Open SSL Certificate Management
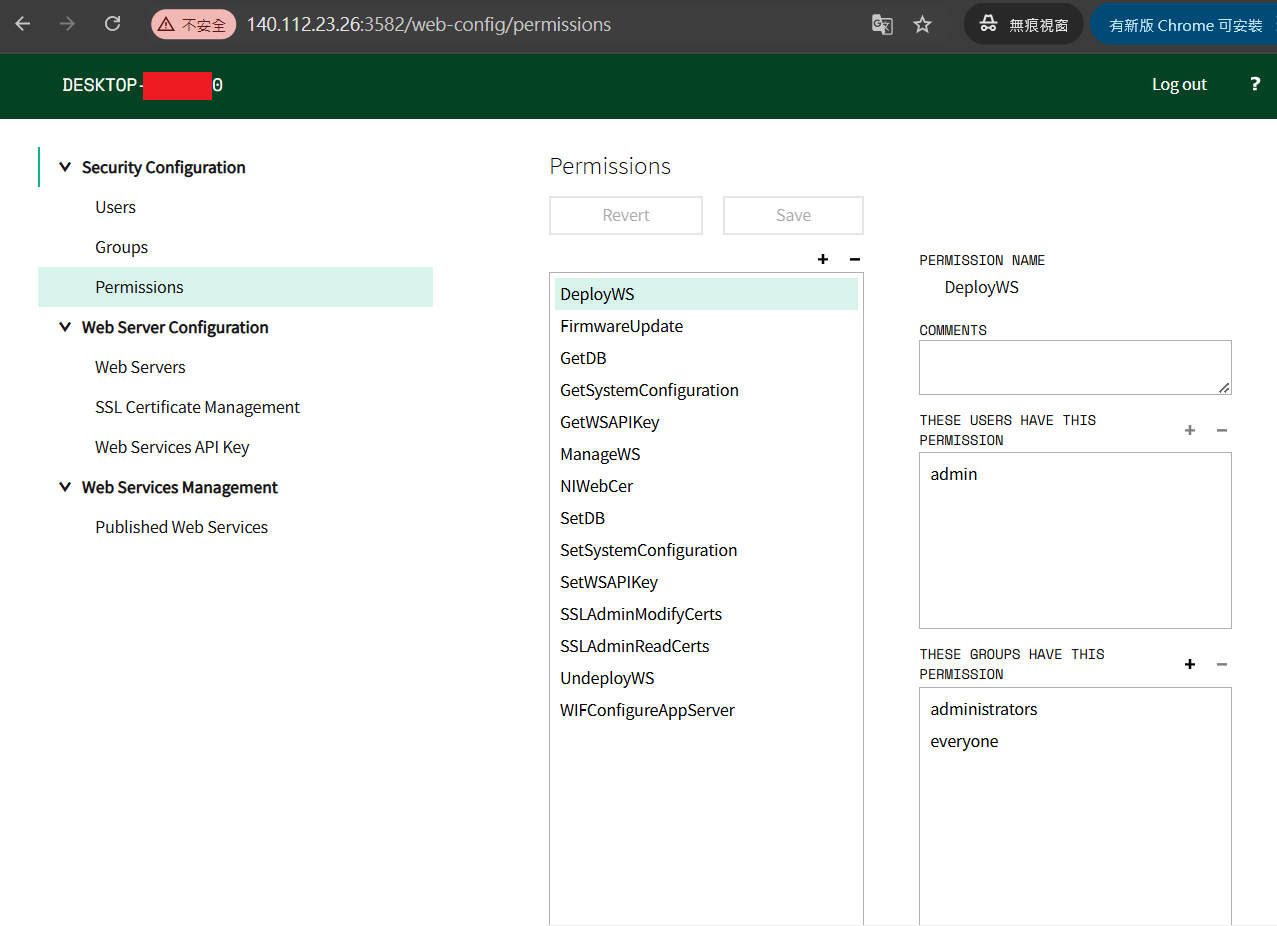Image resolution: width=1277 pixels, height=926 pixels. [197, 407]
